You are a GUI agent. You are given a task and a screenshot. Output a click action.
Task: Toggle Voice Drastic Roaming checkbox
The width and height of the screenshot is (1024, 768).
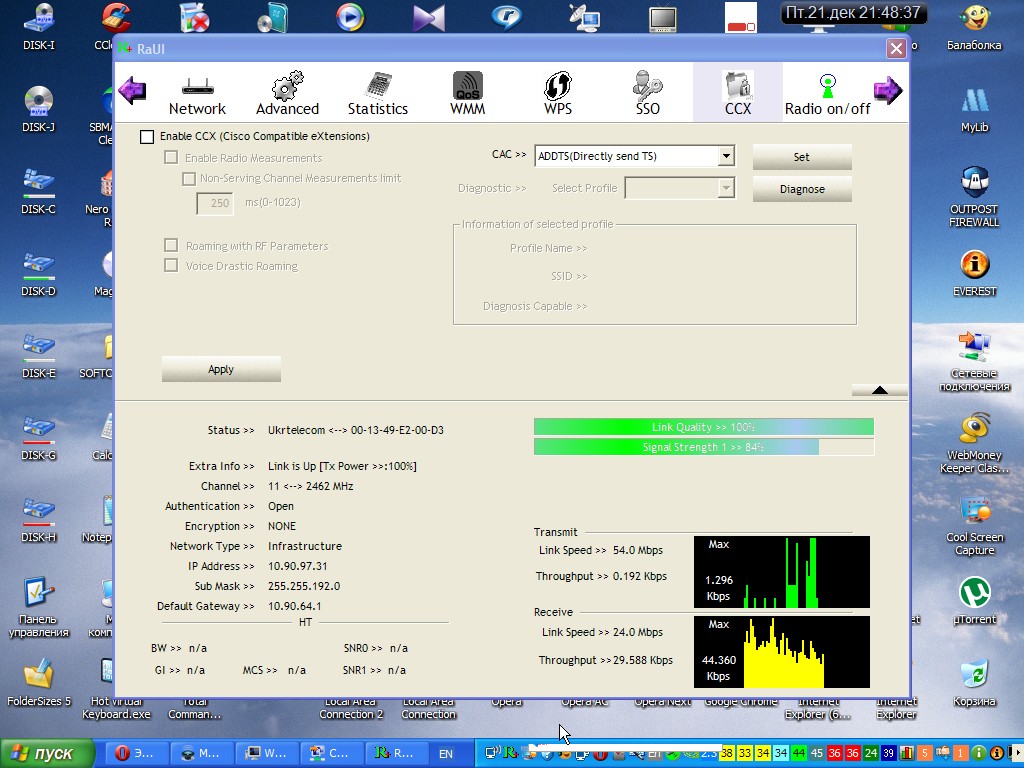tap(171, 265)
